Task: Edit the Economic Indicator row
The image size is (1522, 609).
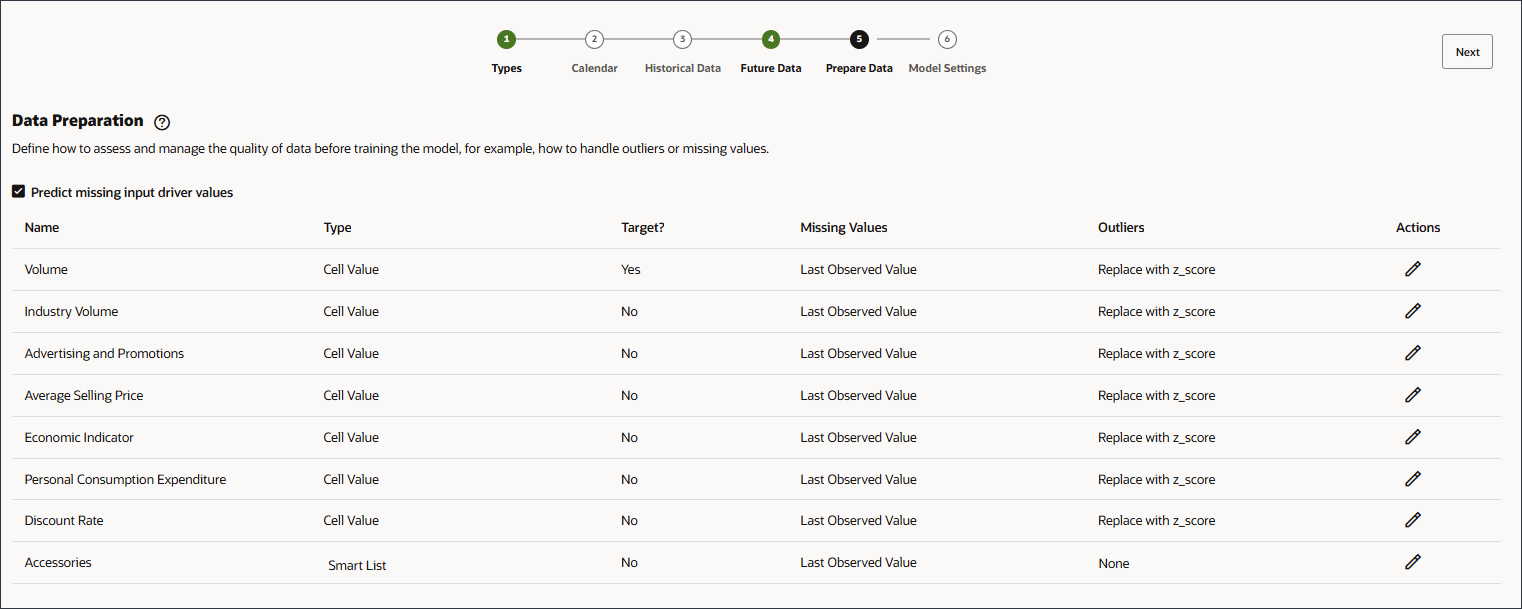Action: [x=1412, y=437]
